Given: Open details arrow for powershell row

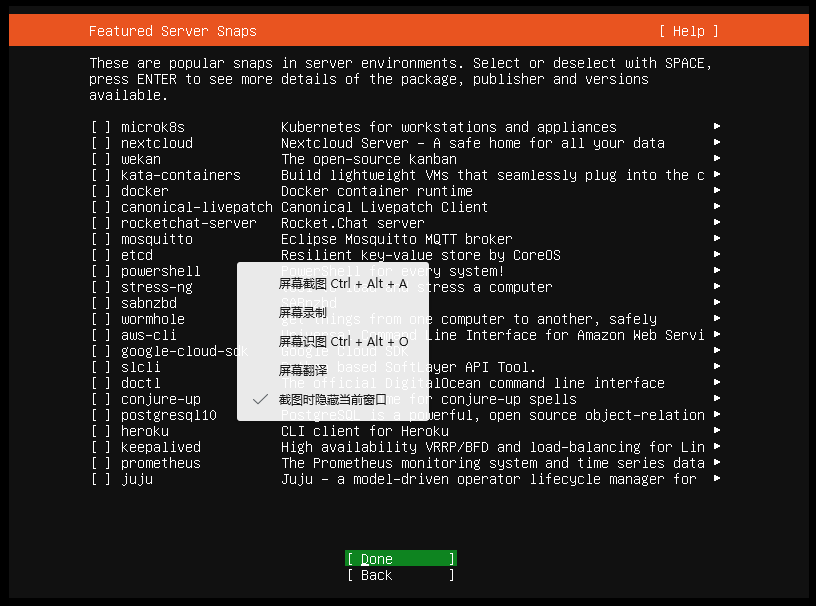Looking at the screenshot, I should [717, 270].
